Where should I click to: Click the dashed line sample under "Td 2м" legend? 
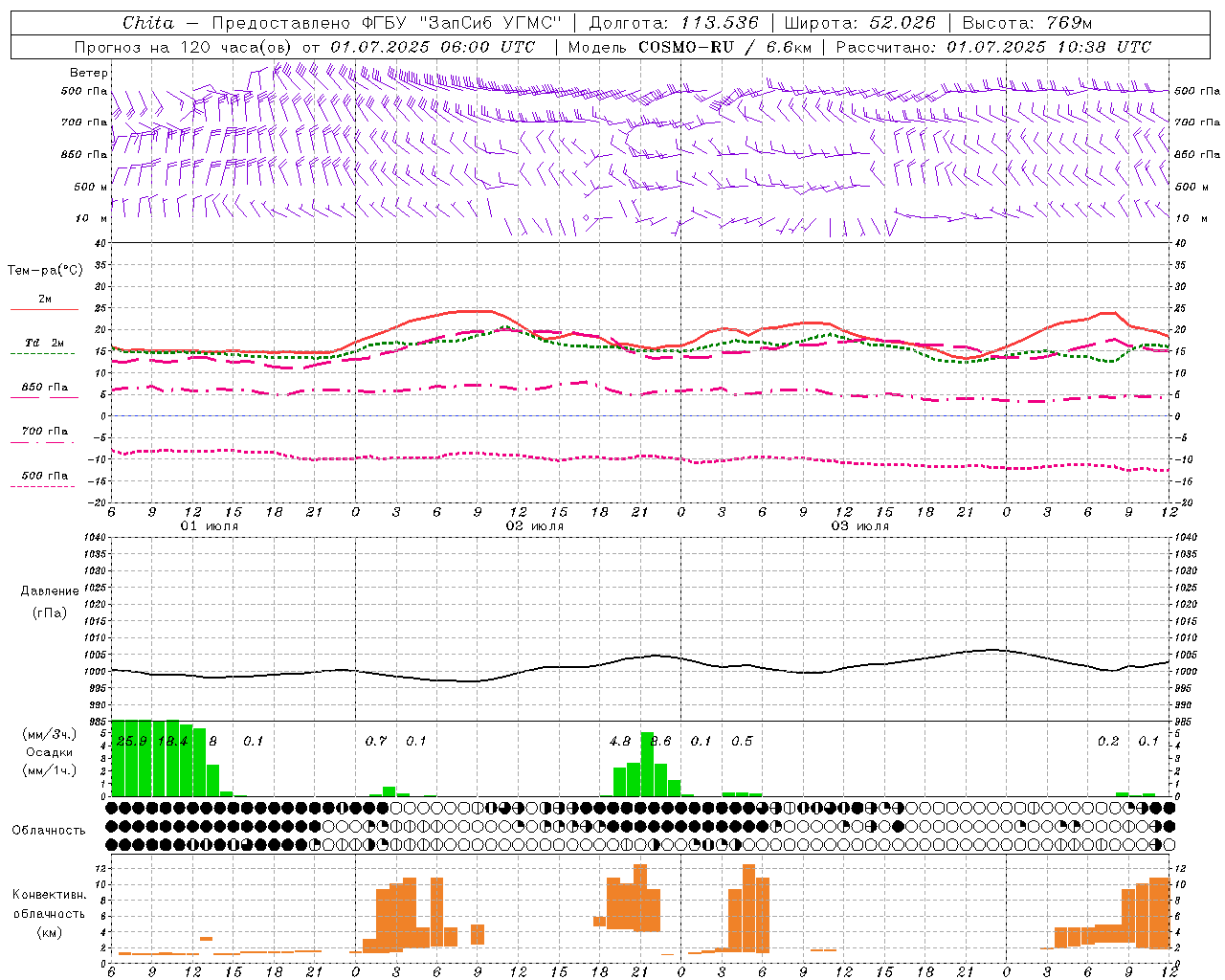click(43, 353)
